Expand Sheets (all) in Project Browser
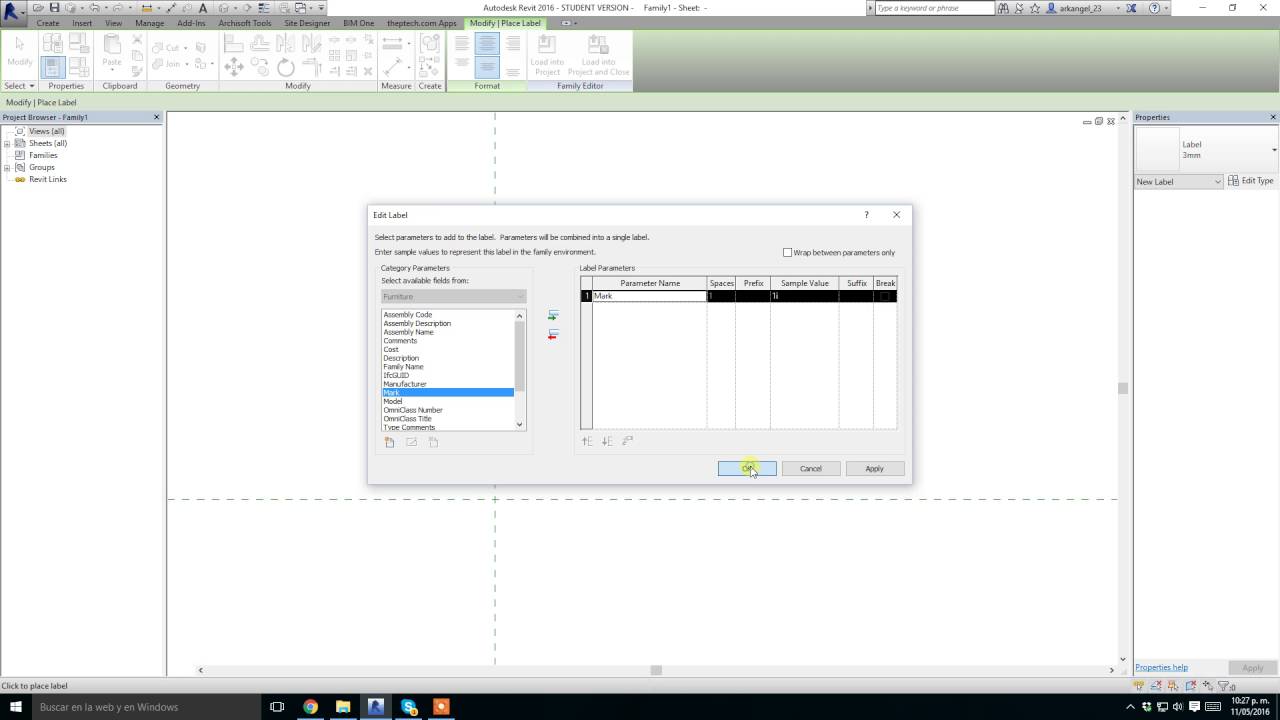This screenshot has height=720, width=1280. click(x=7, y=143)
